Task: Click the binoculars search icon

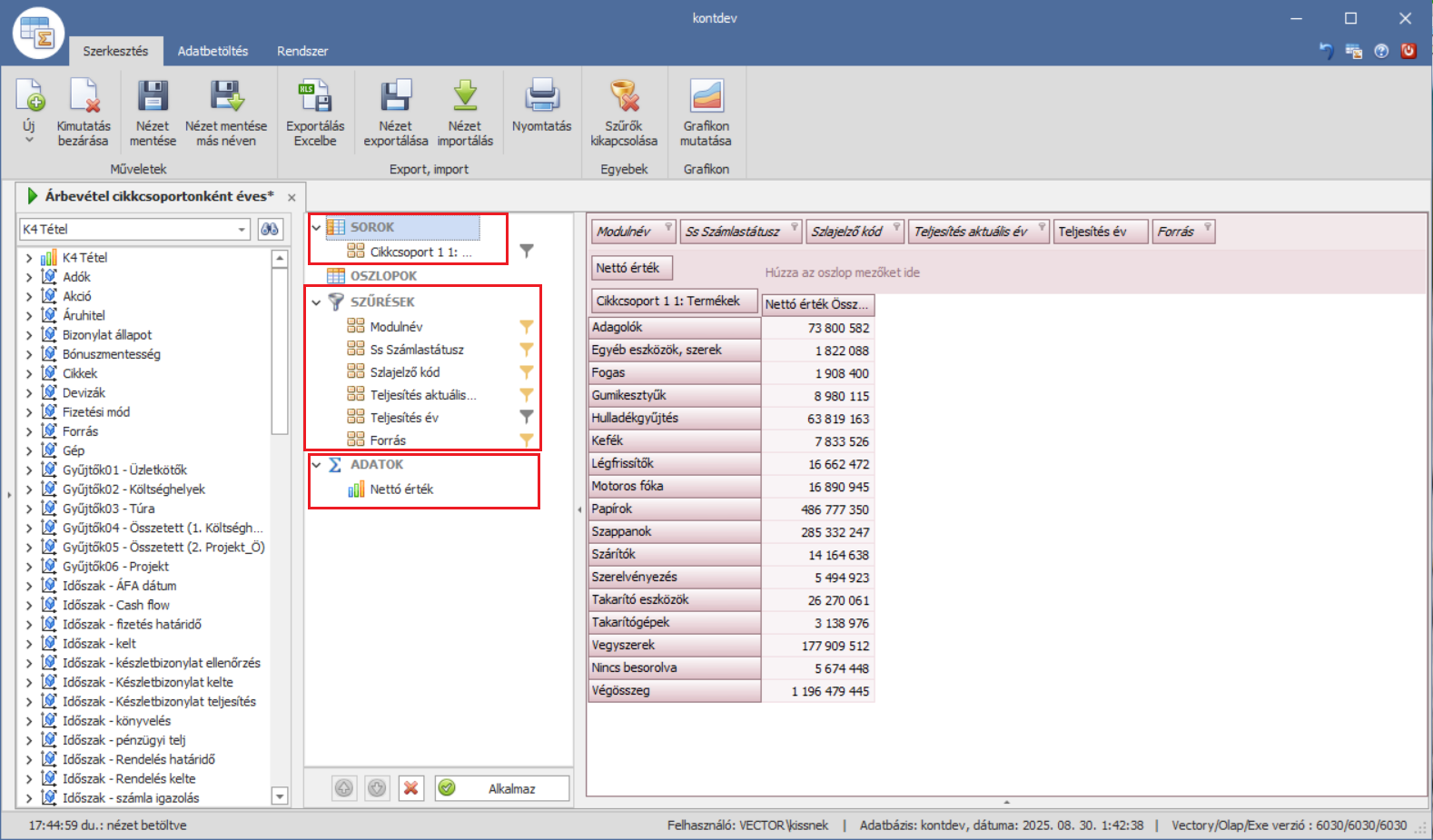Action: 270,229
